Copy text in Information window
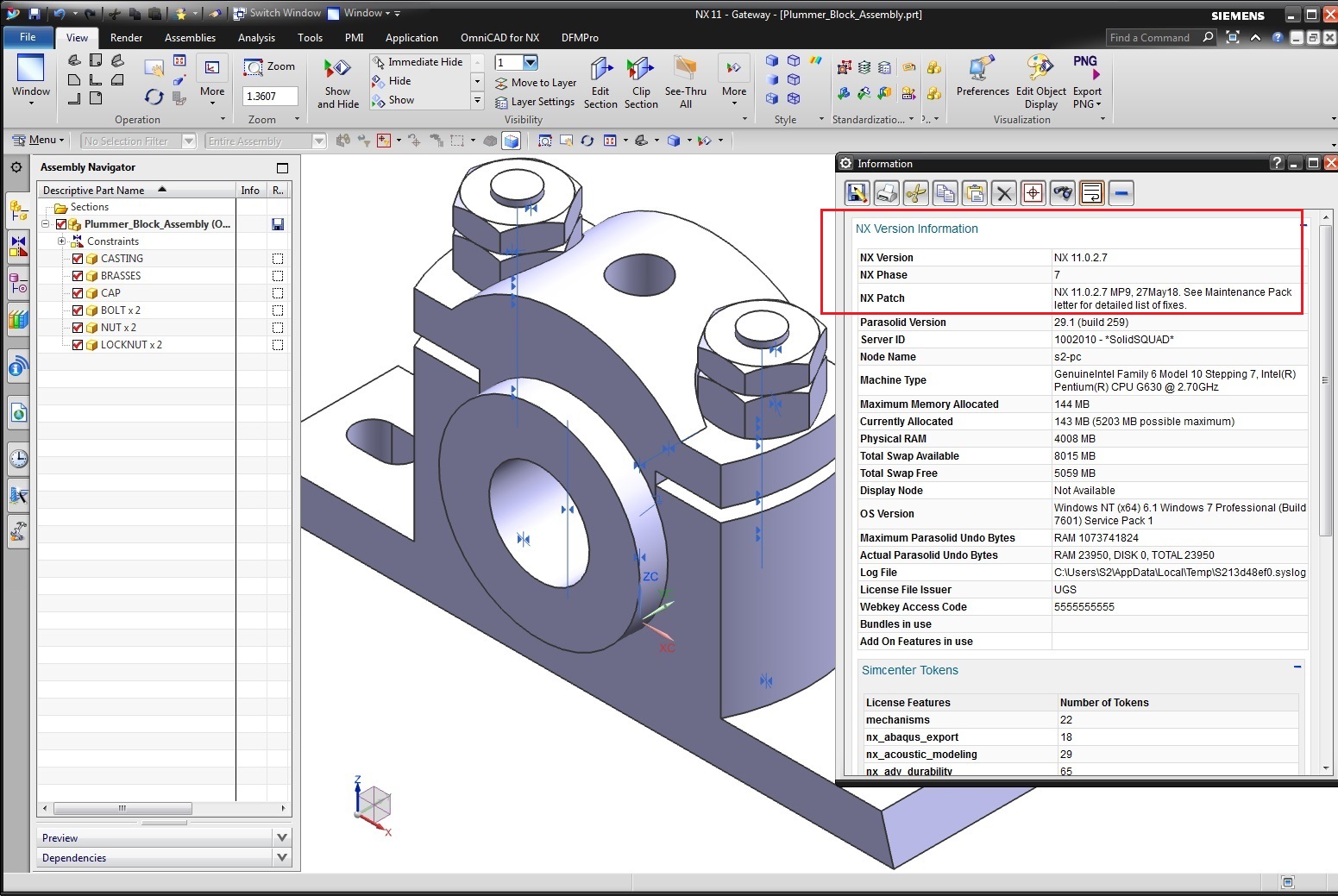The width and height of the screenshot is (1338, 896). [x=945, y=193]
